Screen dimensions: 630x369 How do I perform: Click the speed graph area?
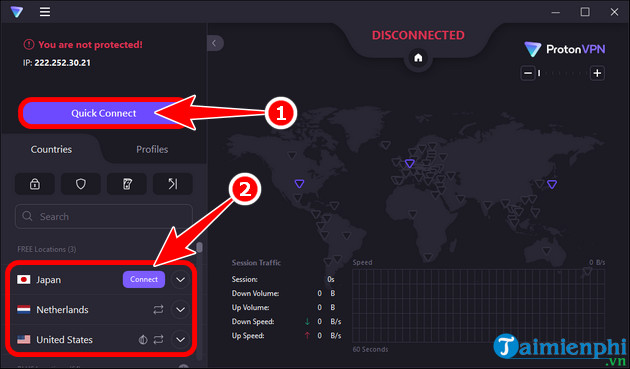click(479, 306)
